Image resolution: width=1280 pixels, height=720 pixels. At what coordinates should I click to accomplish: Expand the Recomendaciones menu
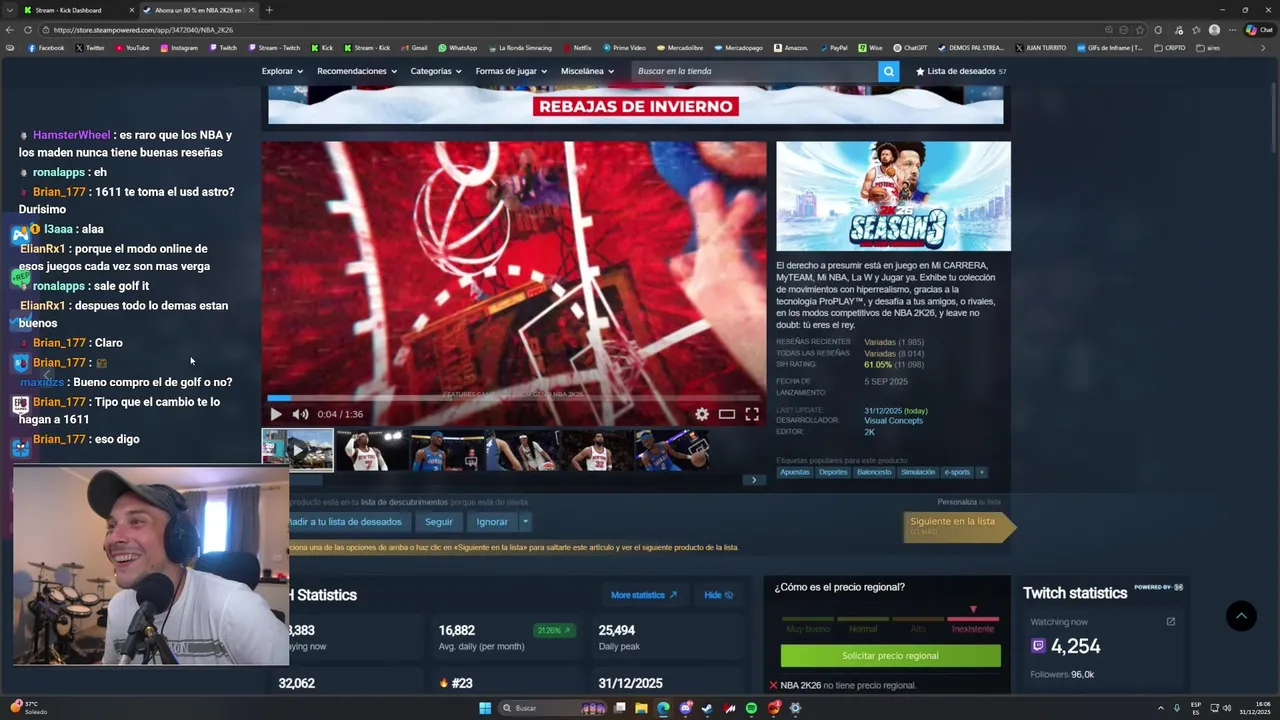click(357, 71)
